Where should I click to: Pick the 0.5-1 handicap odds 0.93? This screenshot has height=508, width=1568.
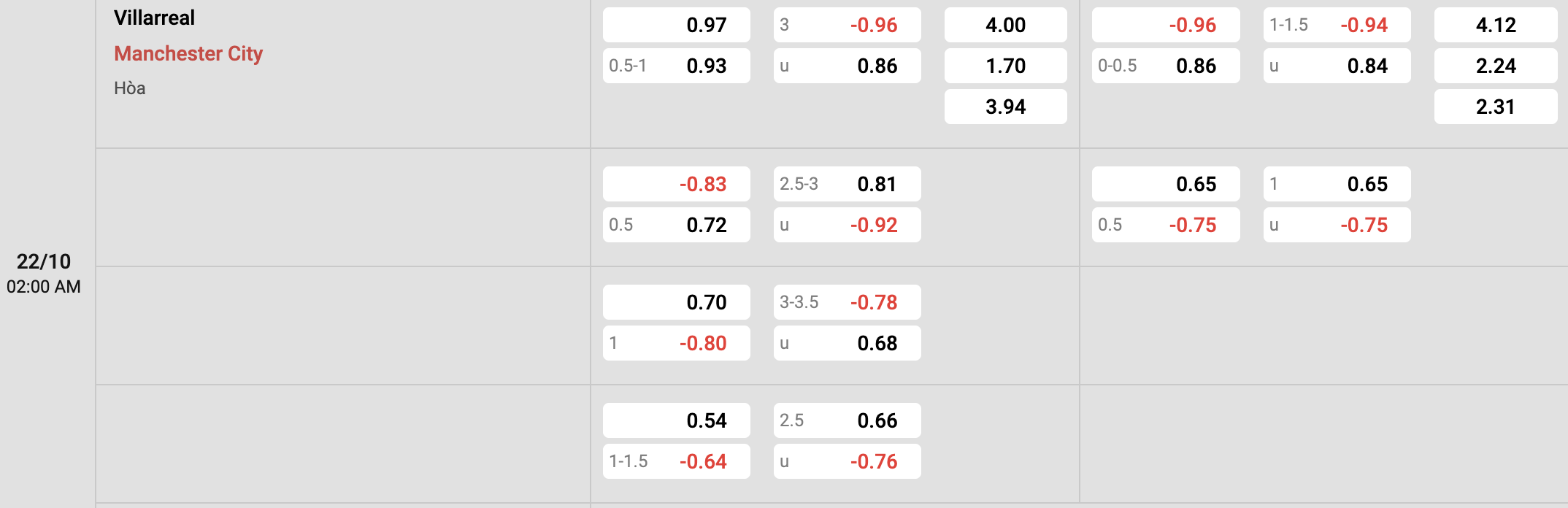pos(676,66)
